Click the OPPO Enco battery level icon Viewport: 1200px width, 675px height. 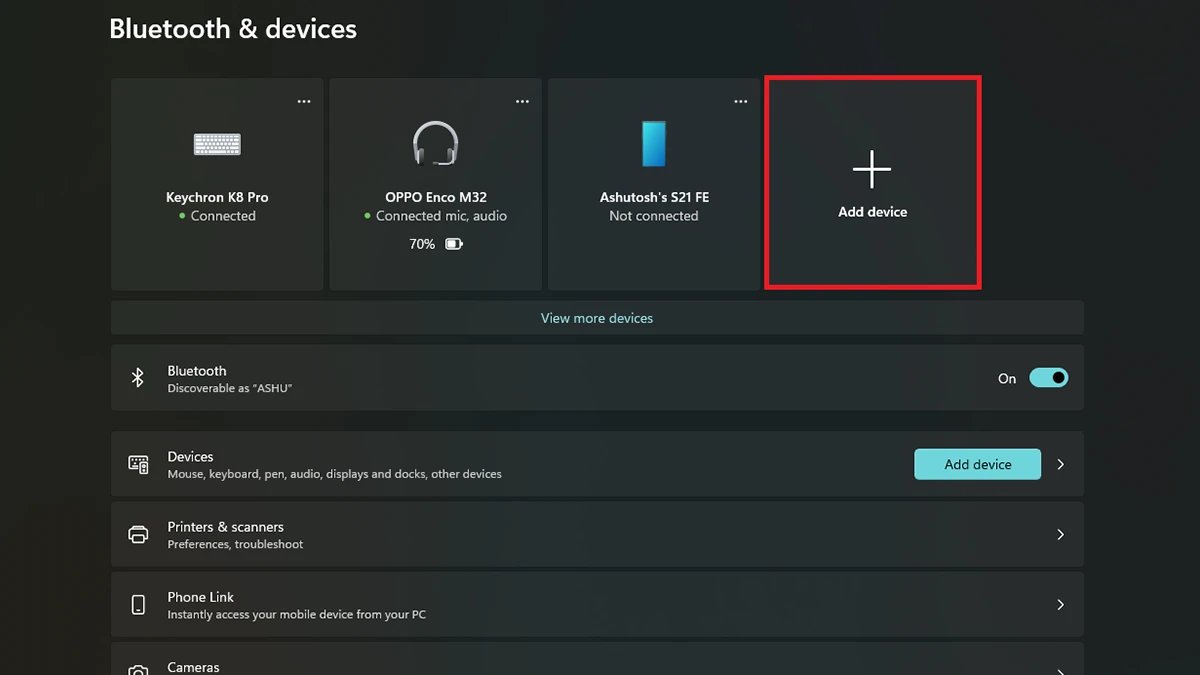click(x=454, y=244)
